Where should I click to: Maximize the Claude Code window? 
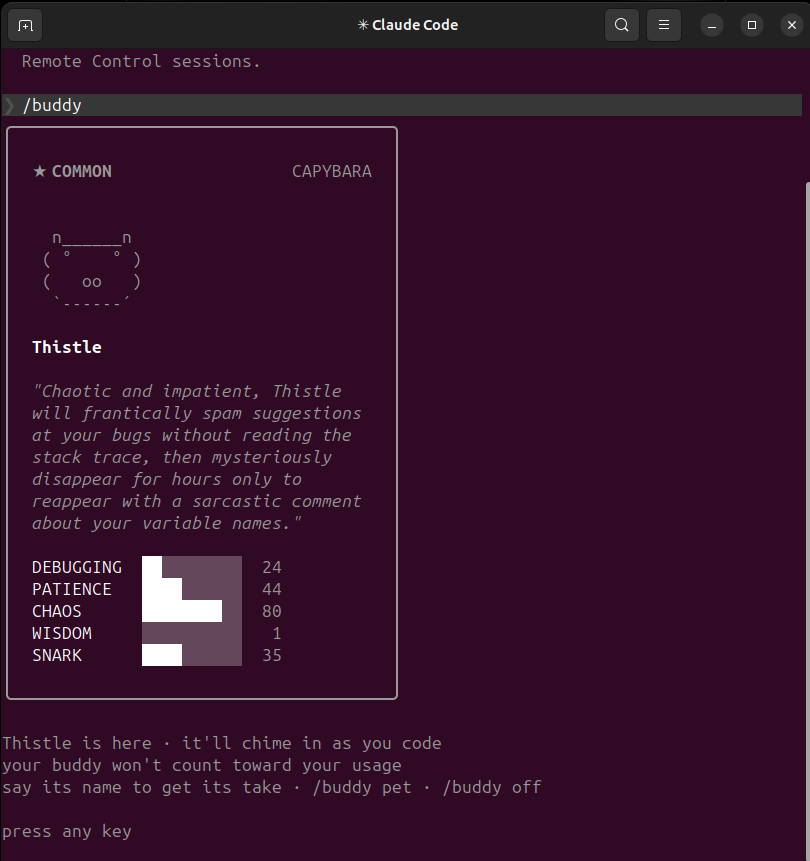(x=752, y=25)
